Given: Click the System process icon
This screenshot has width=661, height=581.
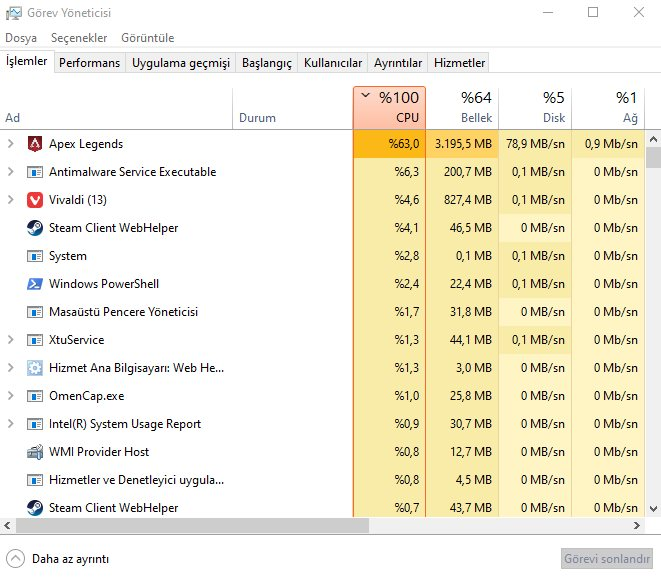Looking at the screenshot, I should 35,256.
